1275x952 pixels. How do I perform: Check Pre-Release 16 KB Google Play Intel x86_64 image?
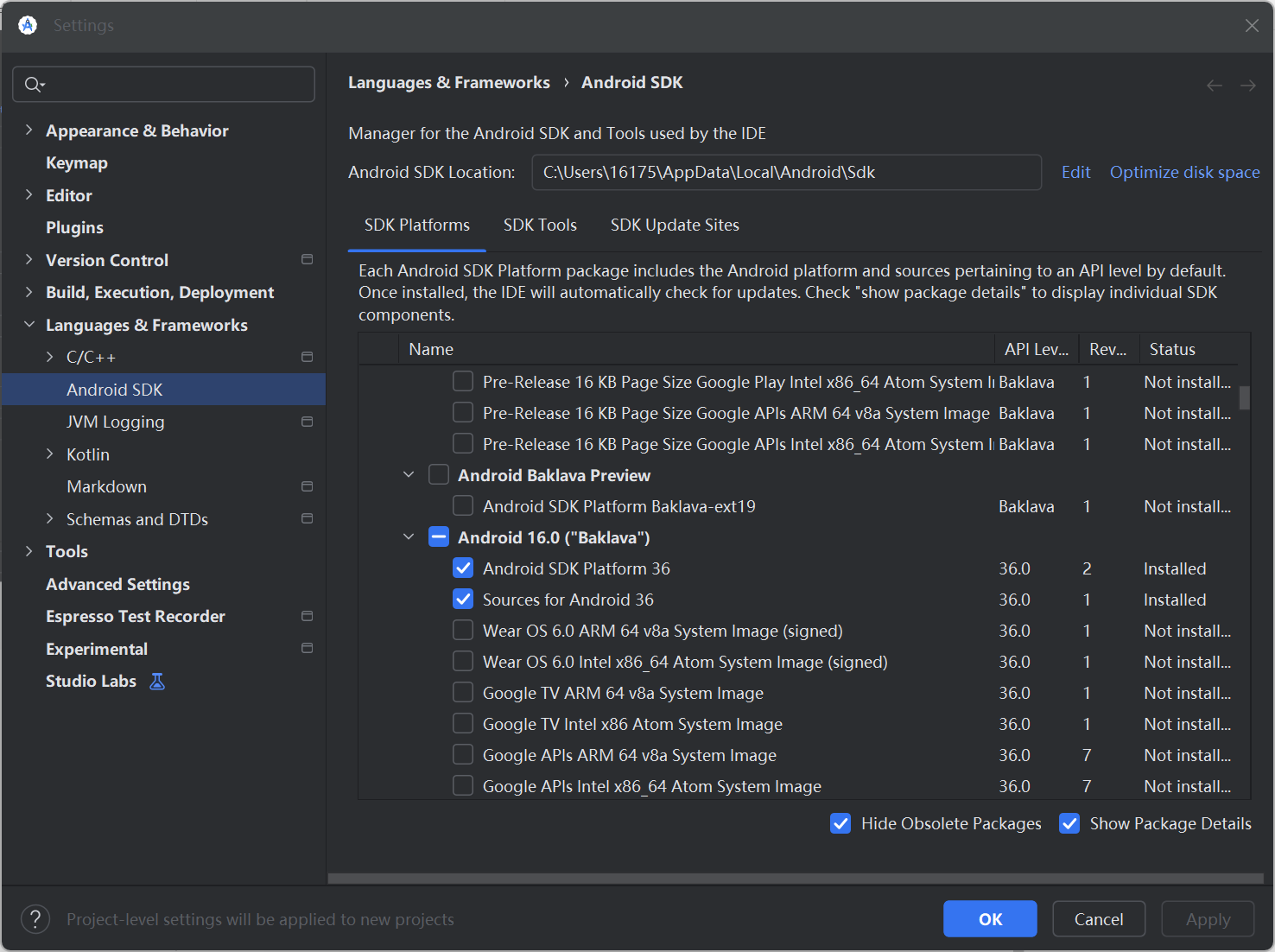(463, 382)
